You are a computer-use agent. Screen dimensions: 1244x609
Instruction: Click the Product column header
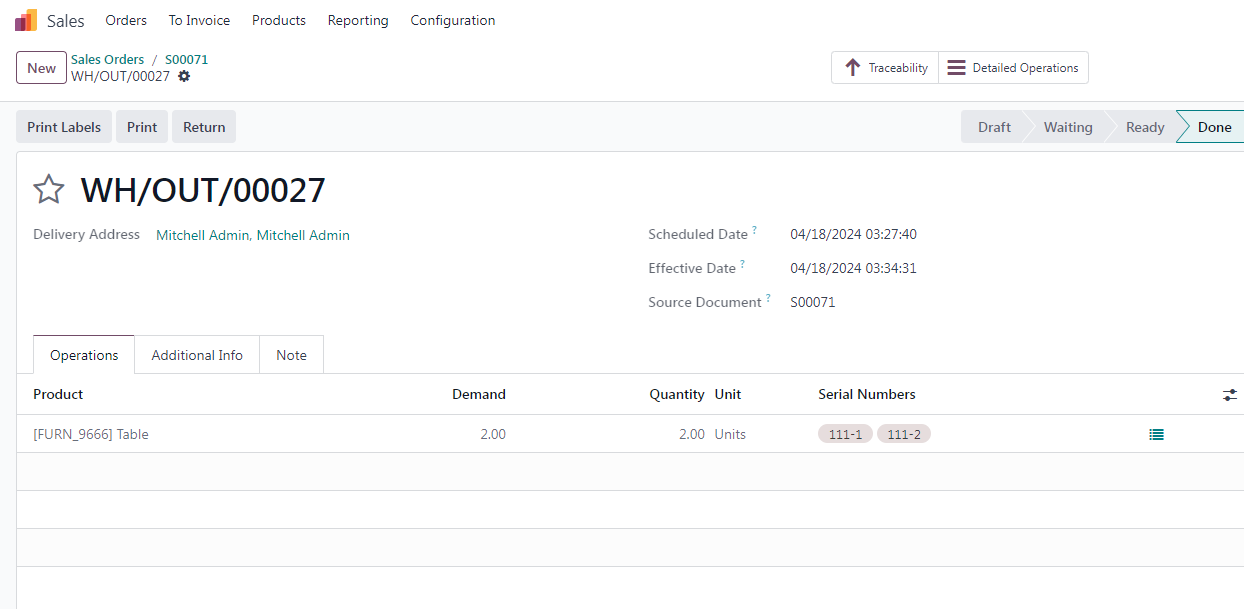58,394
